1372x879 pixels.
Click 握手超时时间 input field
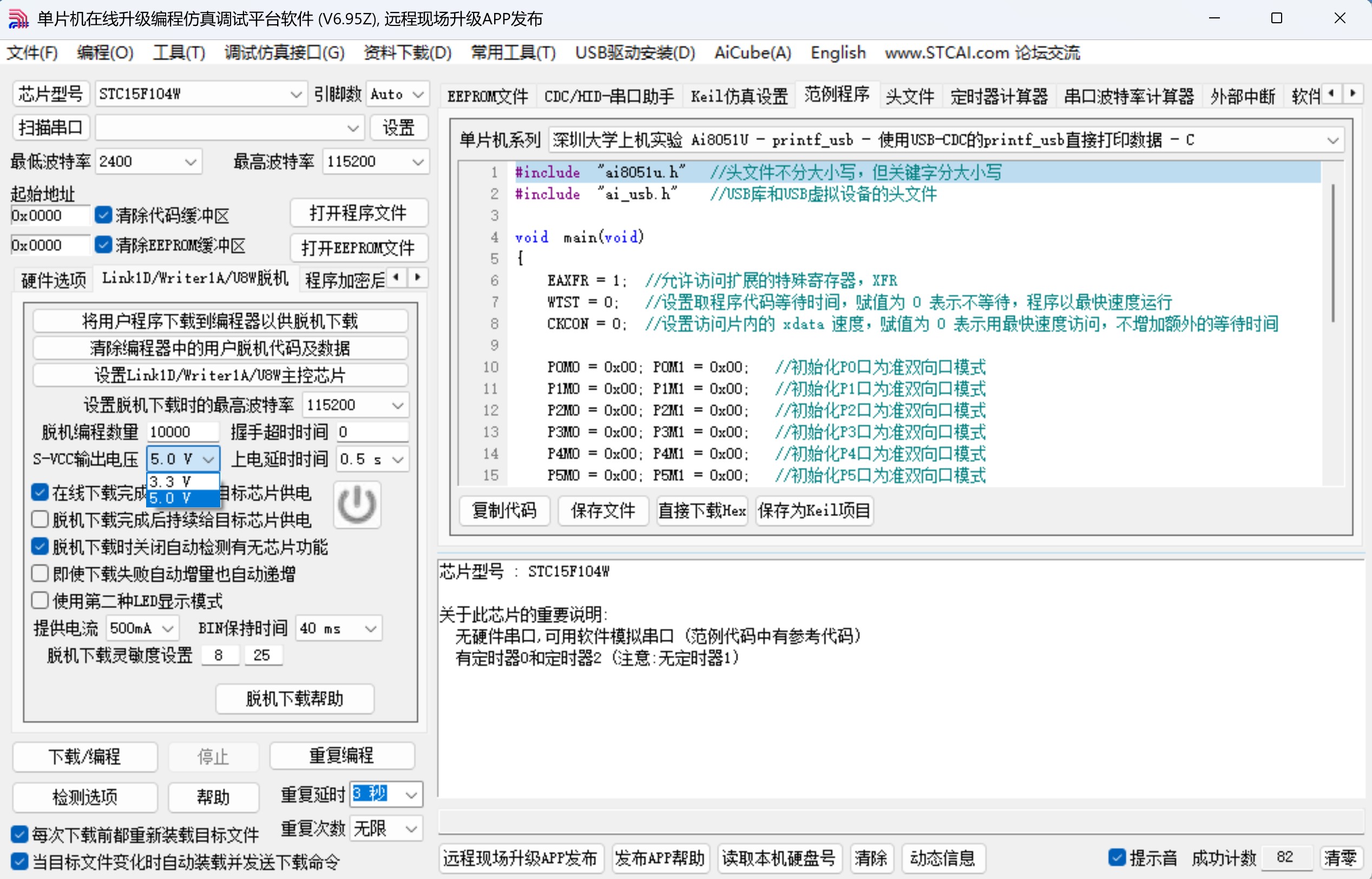pyautogui.click(x=373, y=432)
